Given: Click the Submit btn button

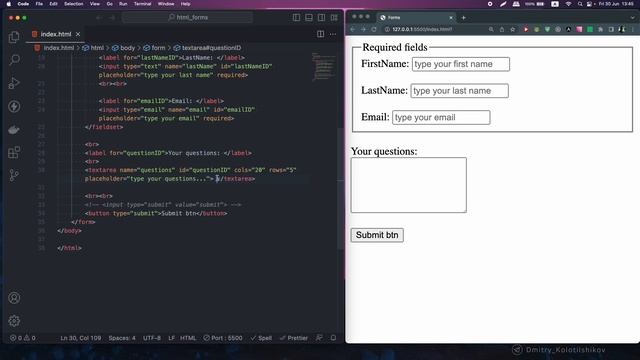Looking at the screenshot, I should (377, 235).
